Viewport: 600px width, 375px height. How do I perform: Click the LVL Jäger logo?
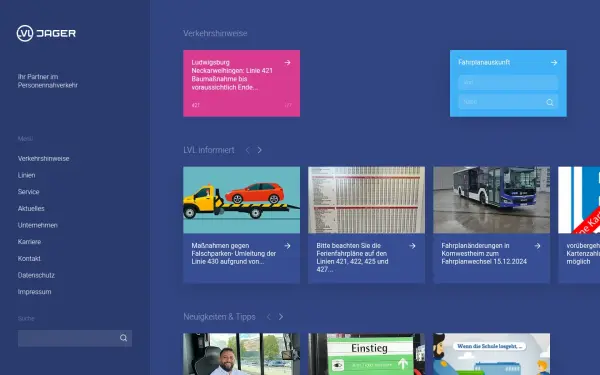46,33
